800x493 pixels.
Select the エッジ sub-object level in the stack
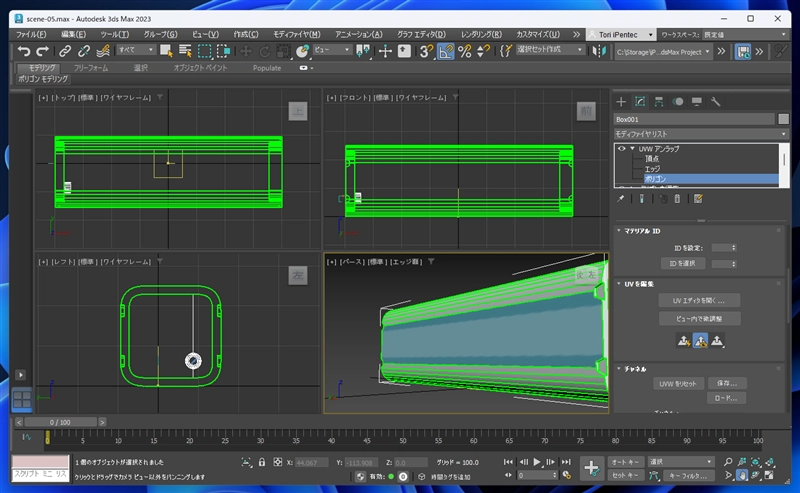coord(653,168)
